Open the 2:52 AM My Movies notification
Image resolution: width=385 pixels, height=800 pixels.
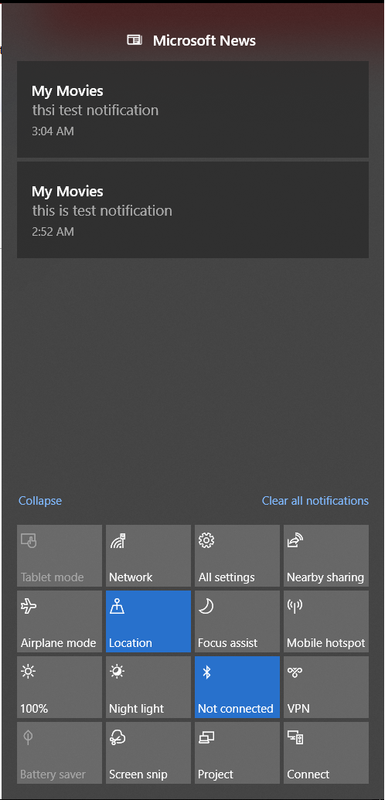pyautogui.click(x=193, y=210)
